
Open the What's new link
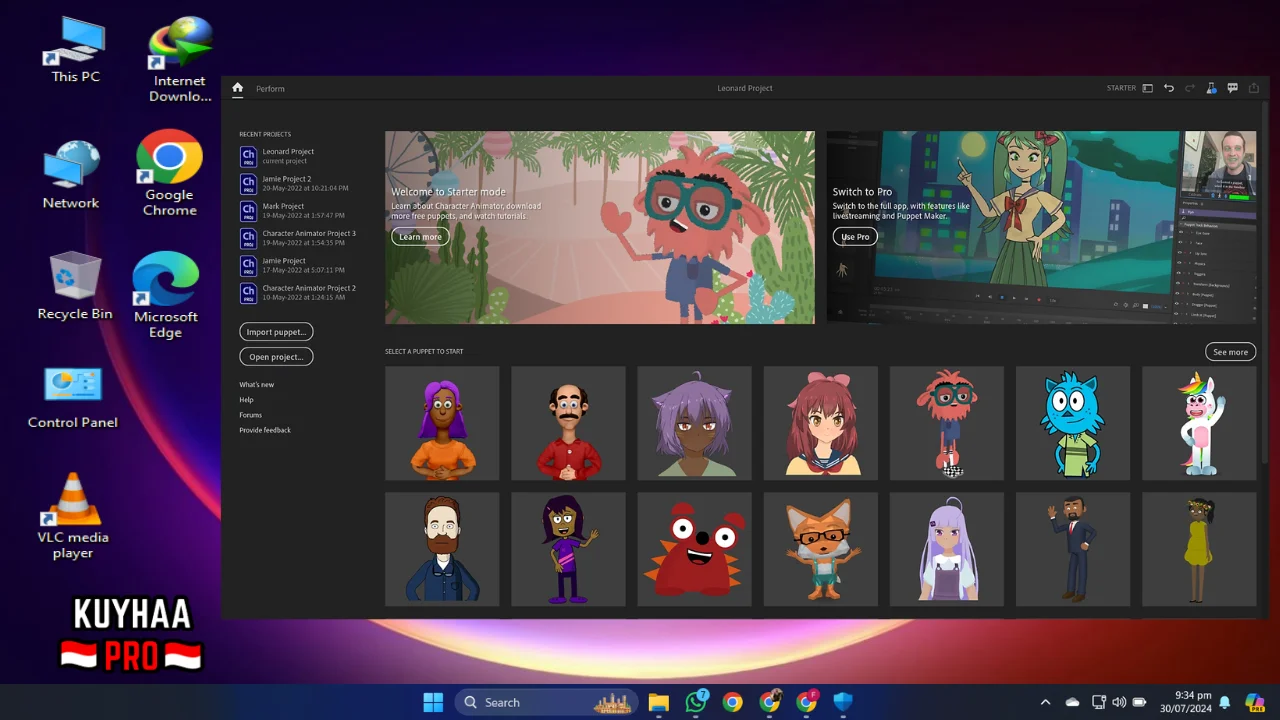coord(256,385)
